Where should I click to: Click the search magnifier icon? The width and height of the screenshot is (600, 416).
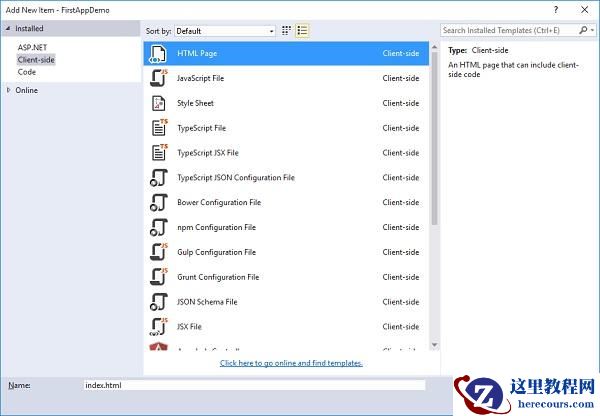tap(583, 30)
